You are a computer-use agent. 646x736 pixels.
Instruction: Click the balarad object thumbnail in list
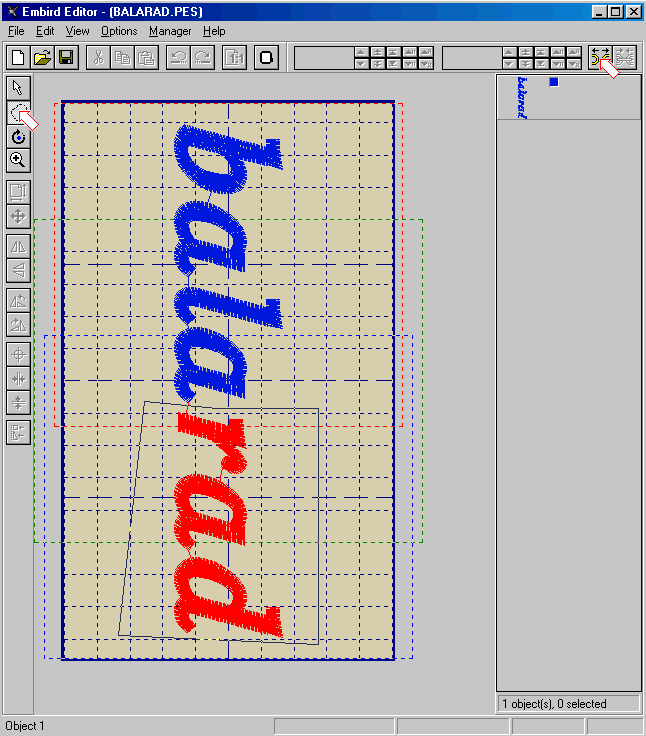coord(522,98)
